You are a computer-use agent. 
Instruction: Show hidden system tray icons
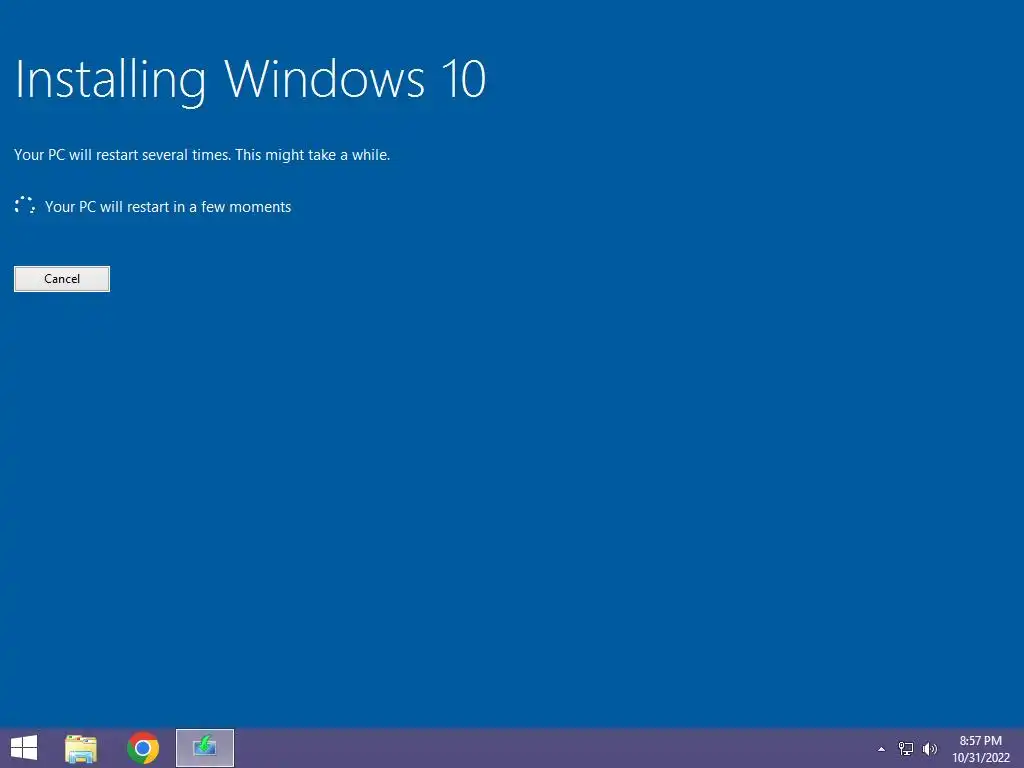[882, 749]
